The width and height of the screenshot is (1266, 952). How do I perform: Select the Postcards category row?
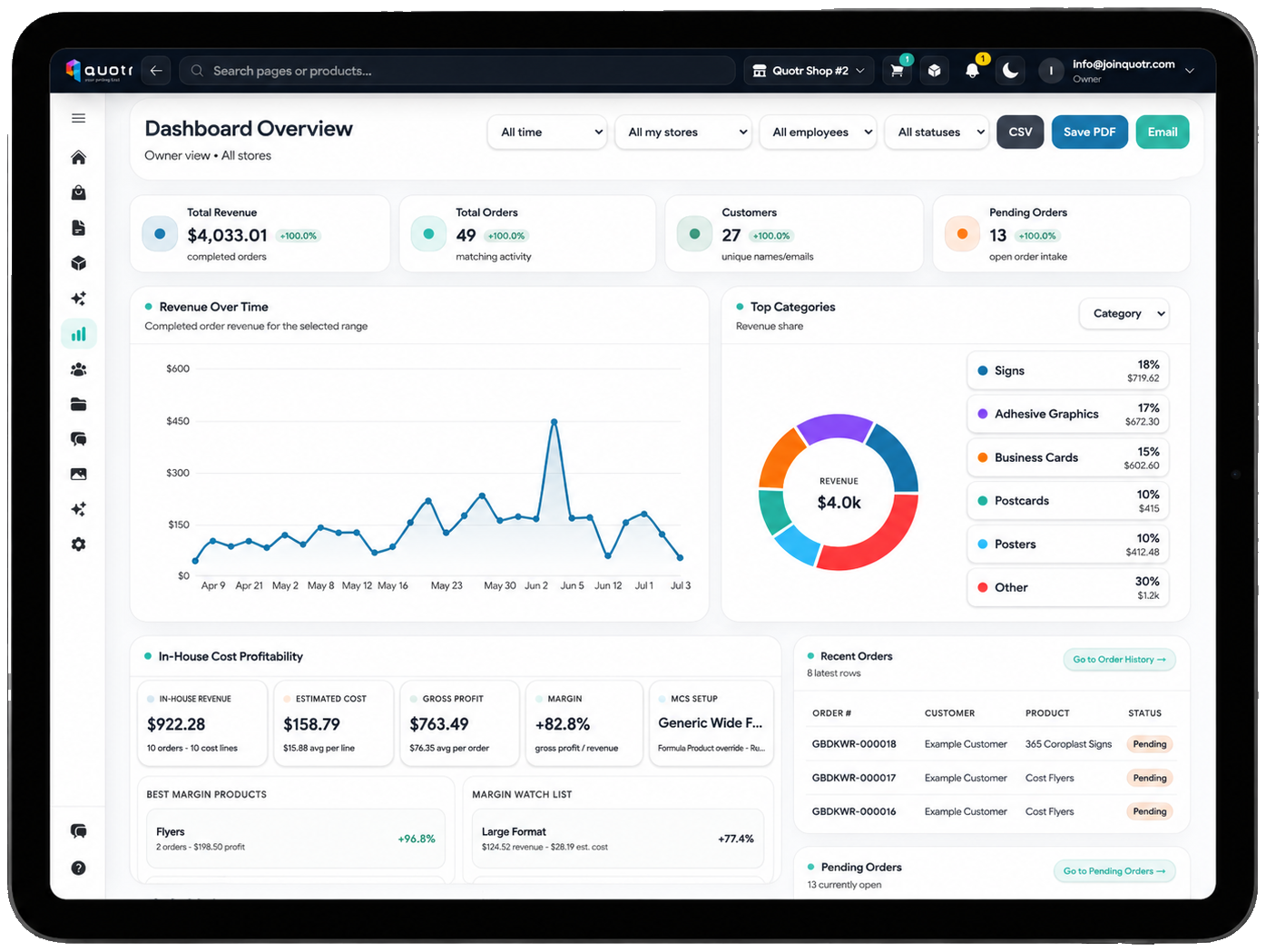tap(1068, 501)
